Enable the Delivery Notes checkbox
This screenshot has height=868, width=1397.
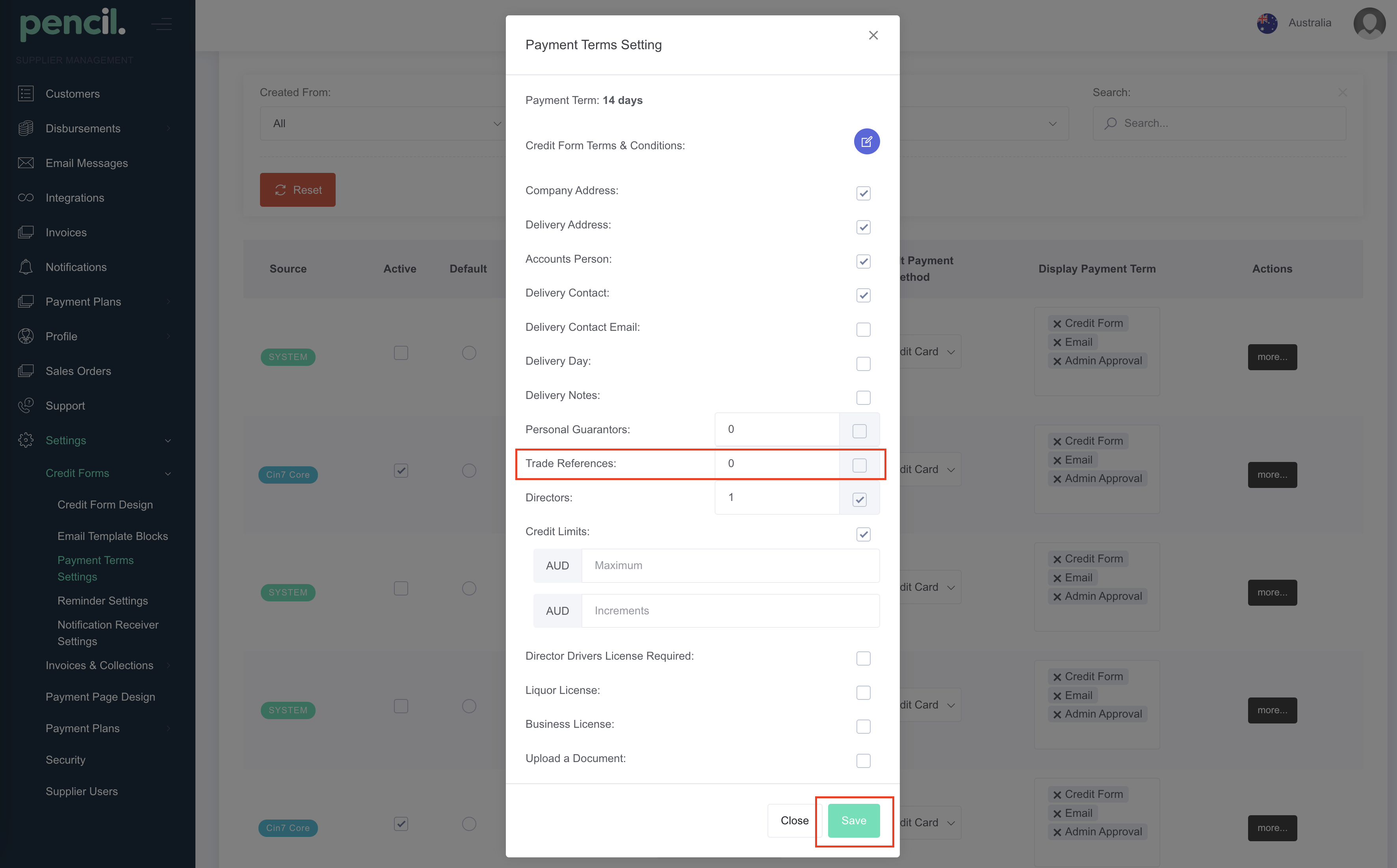tap(863, 398)
